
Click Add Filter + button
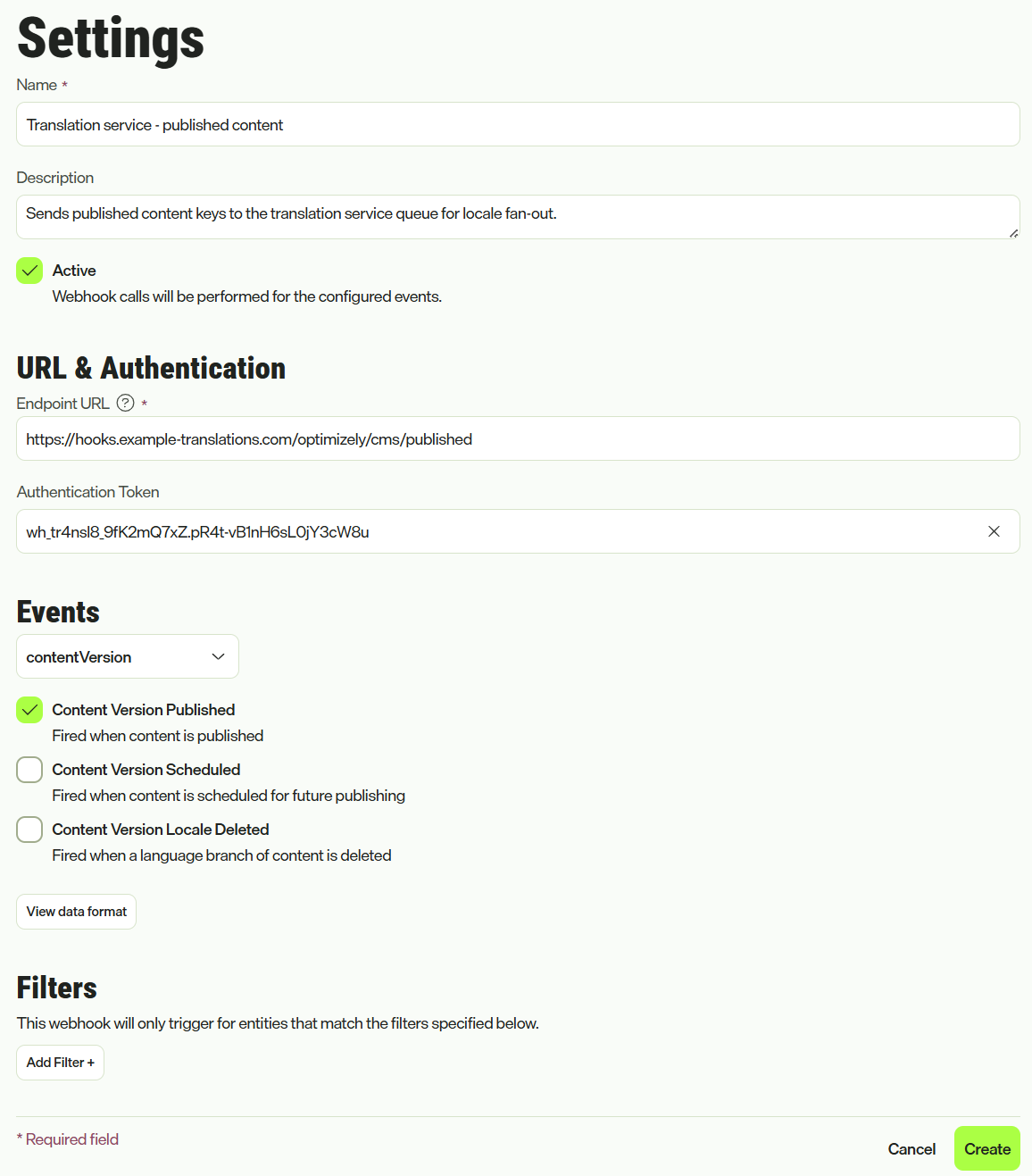tap(61, 1063)
